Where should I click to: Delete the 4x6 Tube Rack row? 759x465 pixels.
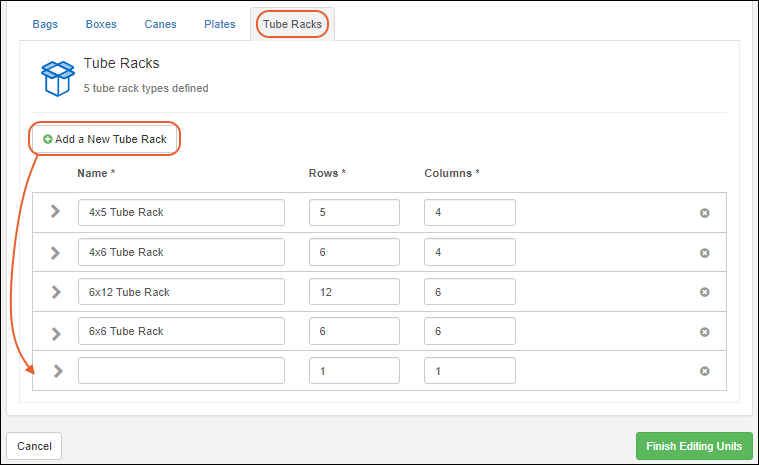pyautogui.click(x=704, y=253)
